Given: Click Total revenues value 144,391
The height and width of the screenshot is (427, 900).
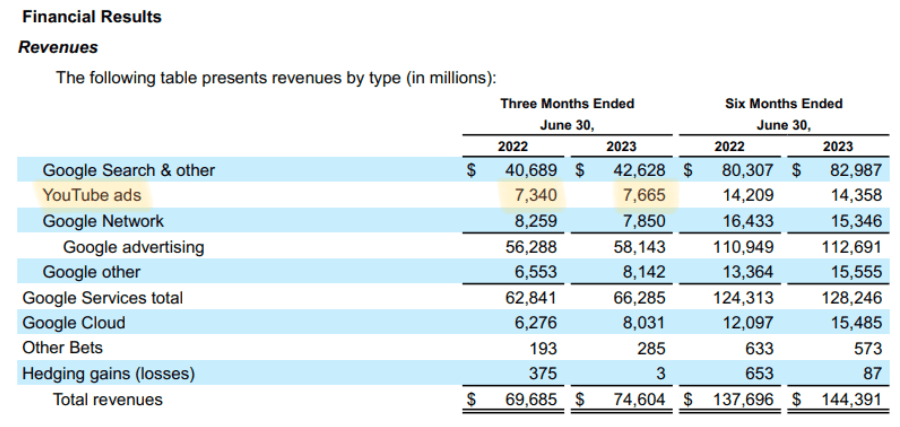Looking at the screenshot, I should point(852,399).
